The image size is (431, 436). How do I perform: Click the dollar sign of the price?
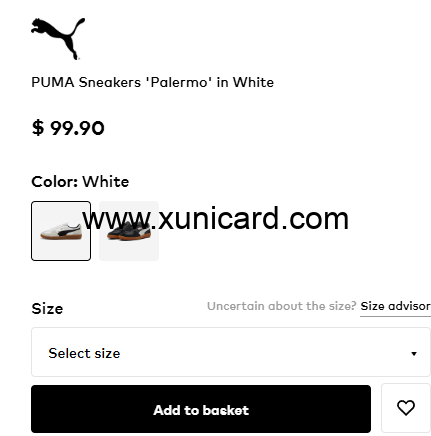[38, 128]
